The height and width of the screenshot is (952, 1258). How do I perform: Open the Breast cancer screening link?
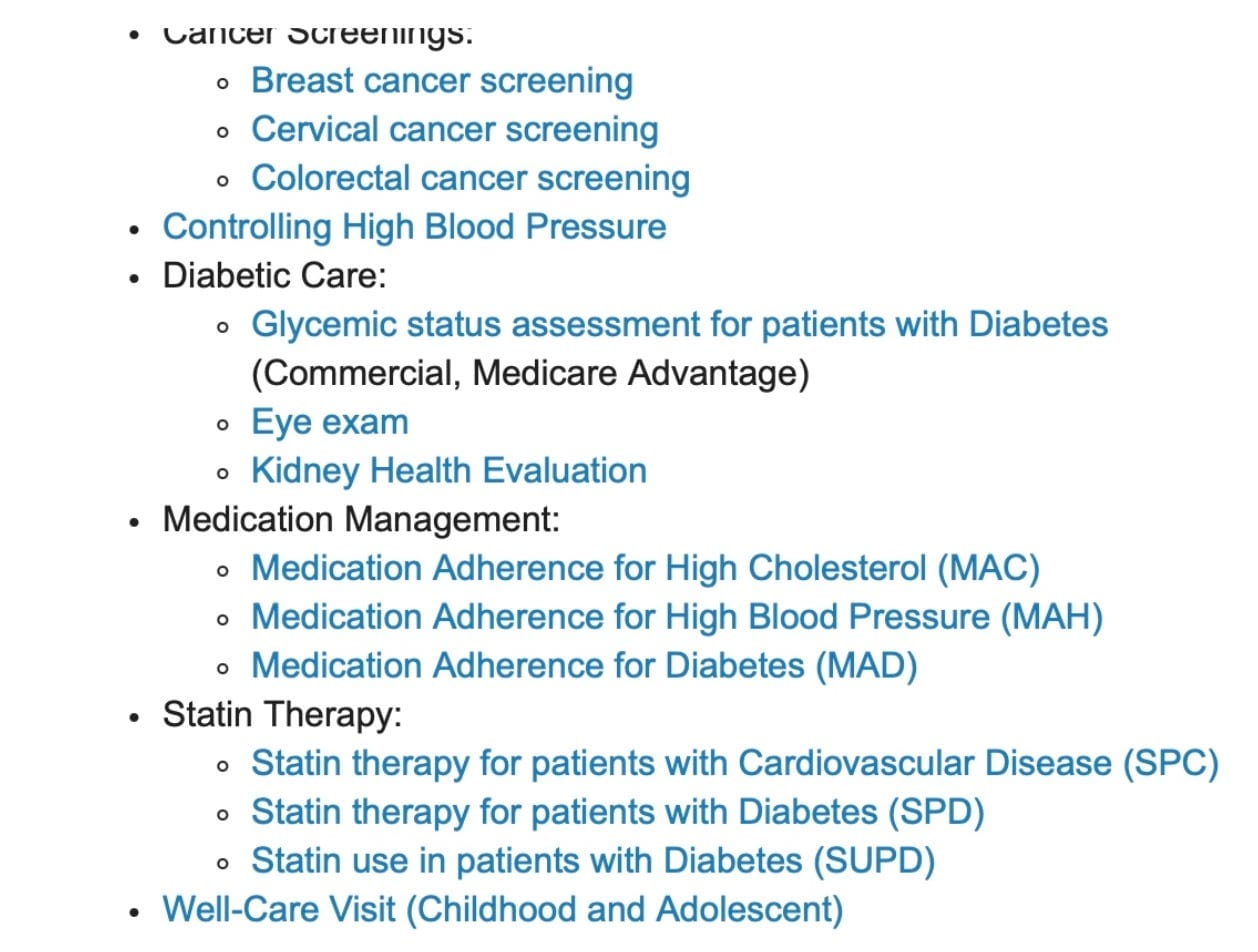click(x=442, y=81)
